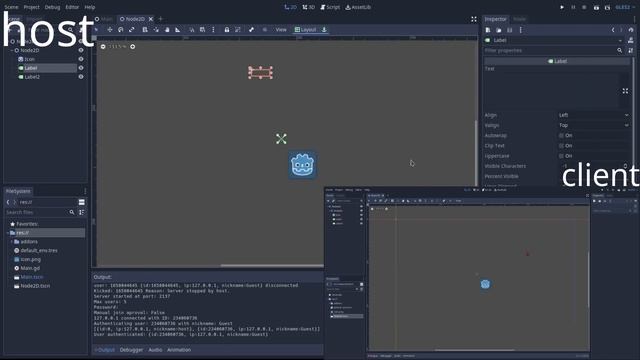Select the Scale mode tool

[131, 29]
